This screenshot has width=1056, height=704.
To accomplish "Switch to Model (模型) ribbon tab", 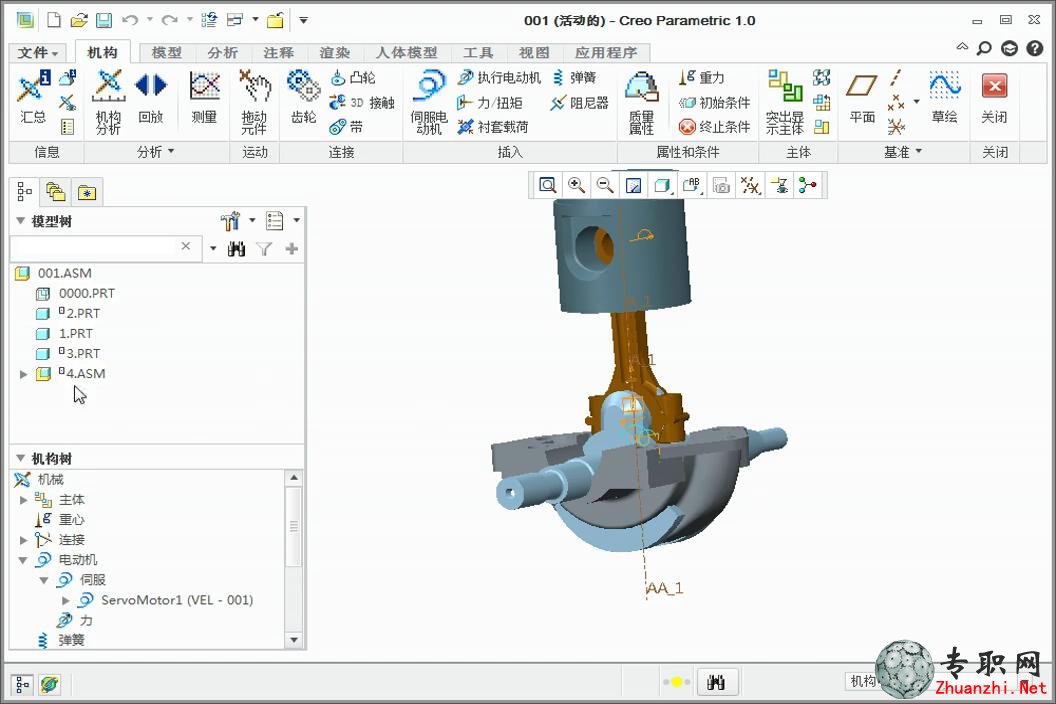I will click(x=166, y=53).
